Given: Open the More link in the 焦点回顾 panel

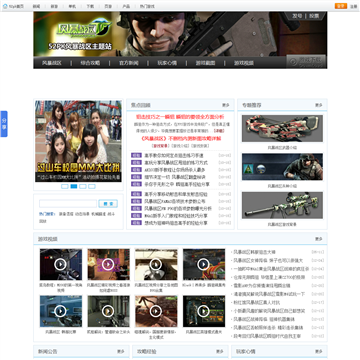Looking at the screenshot, I should (x=226, y=105).
